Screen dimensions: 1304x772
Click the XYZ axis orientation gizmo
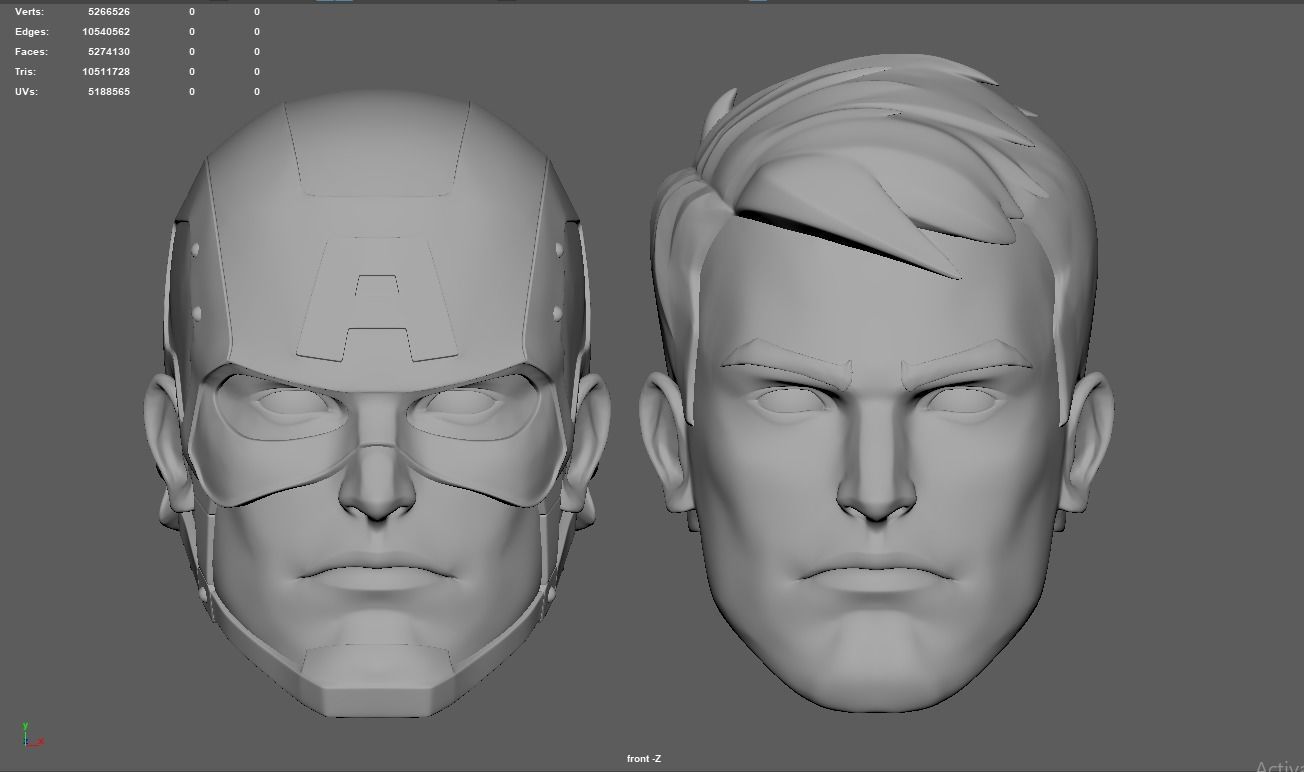pos(32,735)
